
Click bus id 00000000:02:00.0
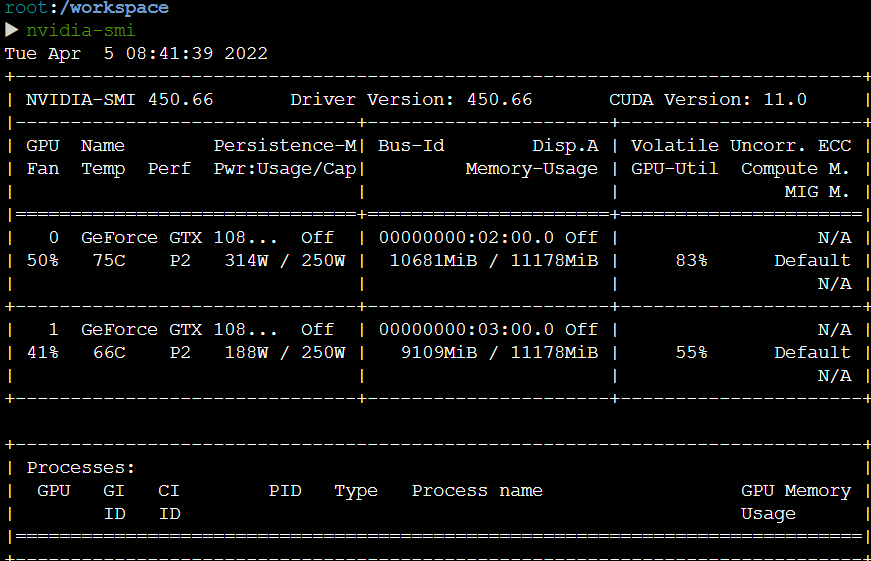(x=466, y=238)
